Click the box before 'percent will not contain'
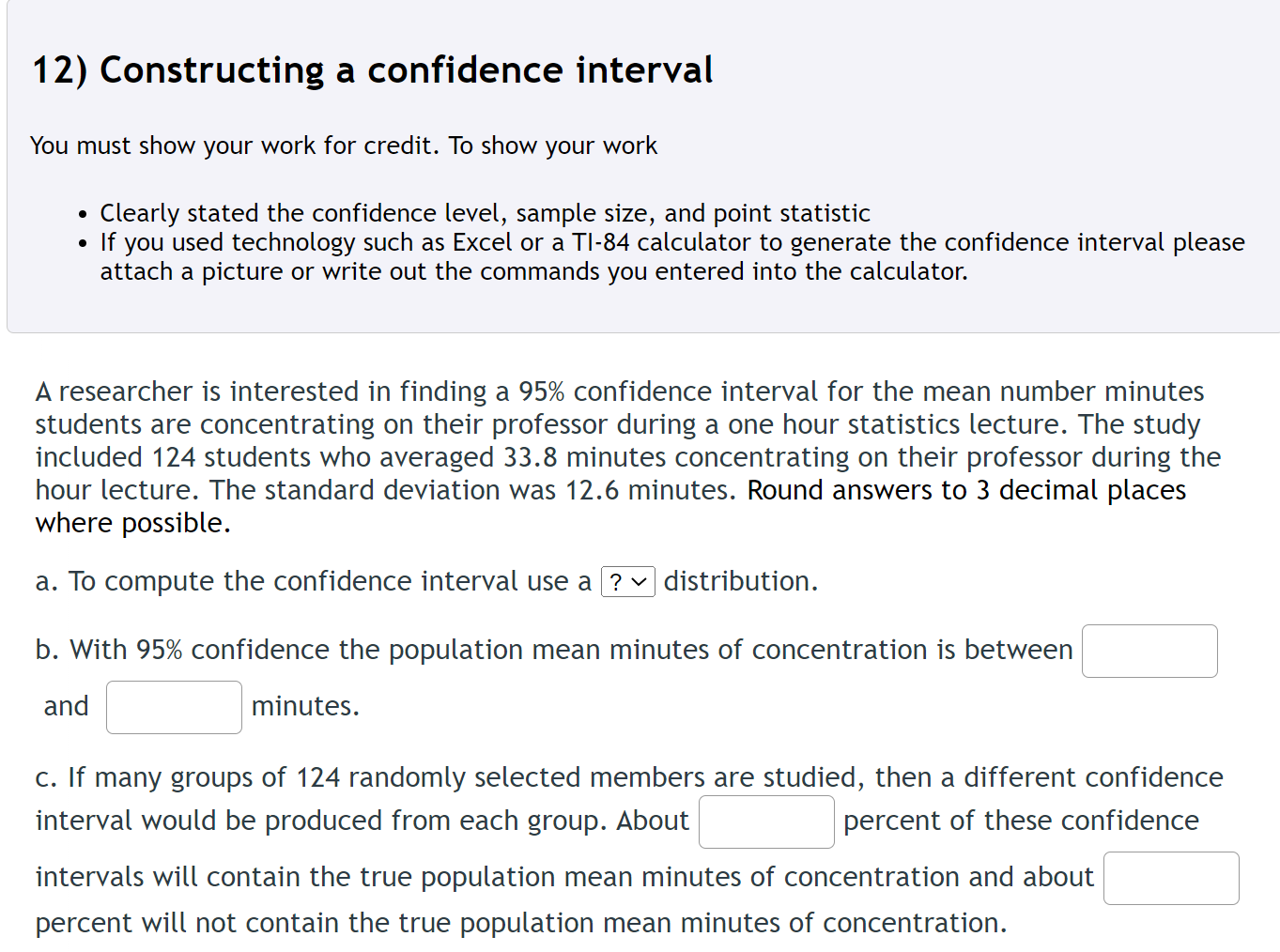The width and height of the screenshot is (1280, 952). [x=1170, y=878]
